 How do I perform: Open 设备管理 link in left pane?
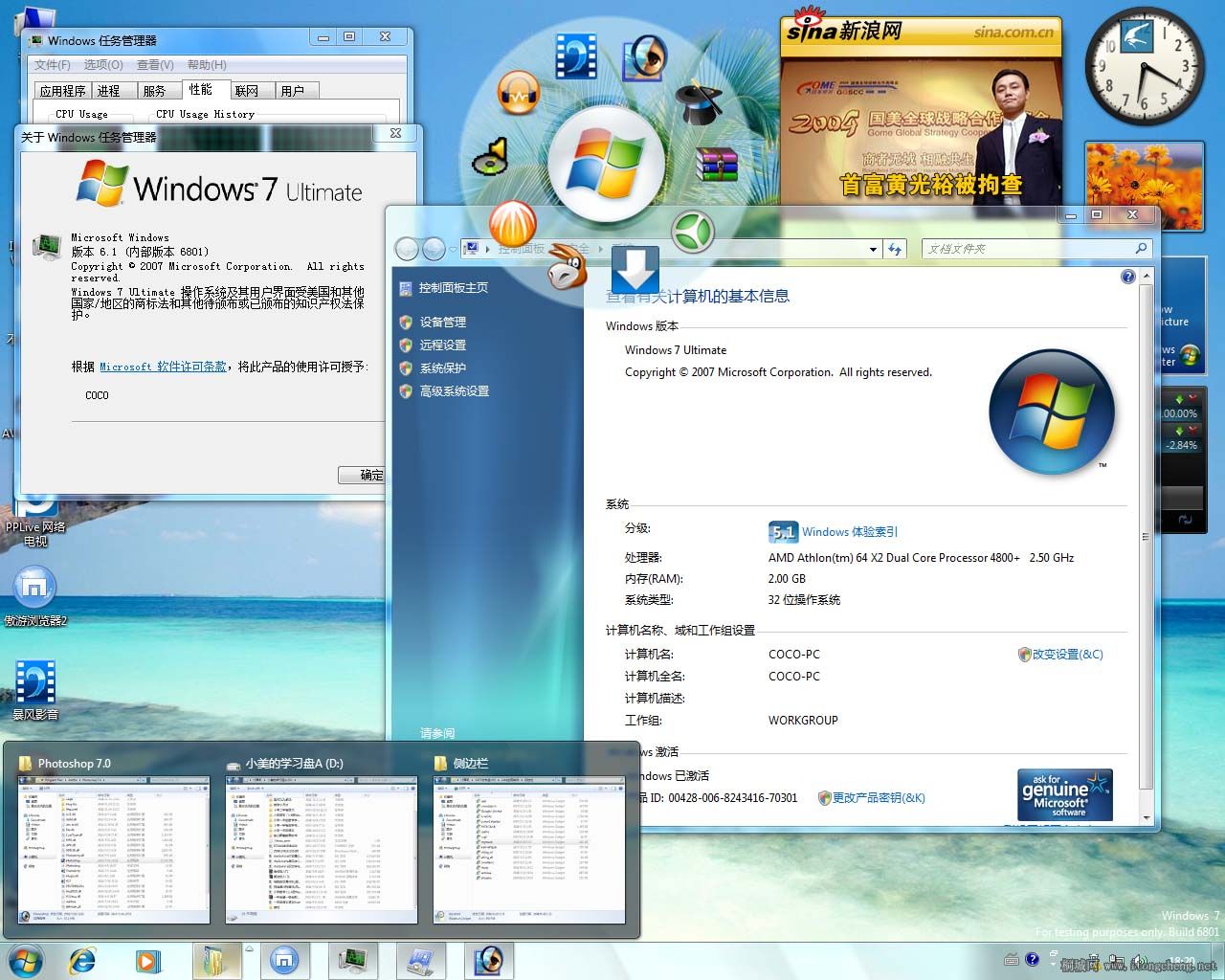click(x=443, y=323)
